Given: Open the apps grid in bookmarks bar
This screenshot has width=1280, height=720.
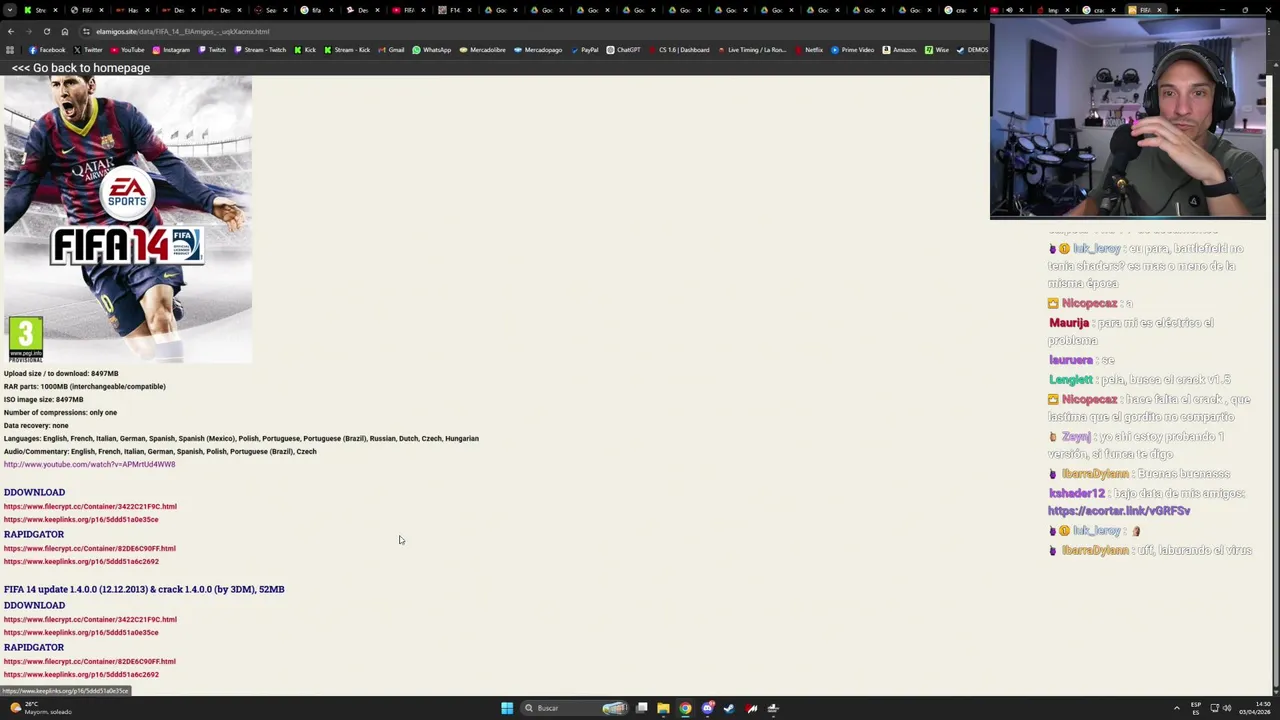Looking at the screenshot, I should click(10, 50).
